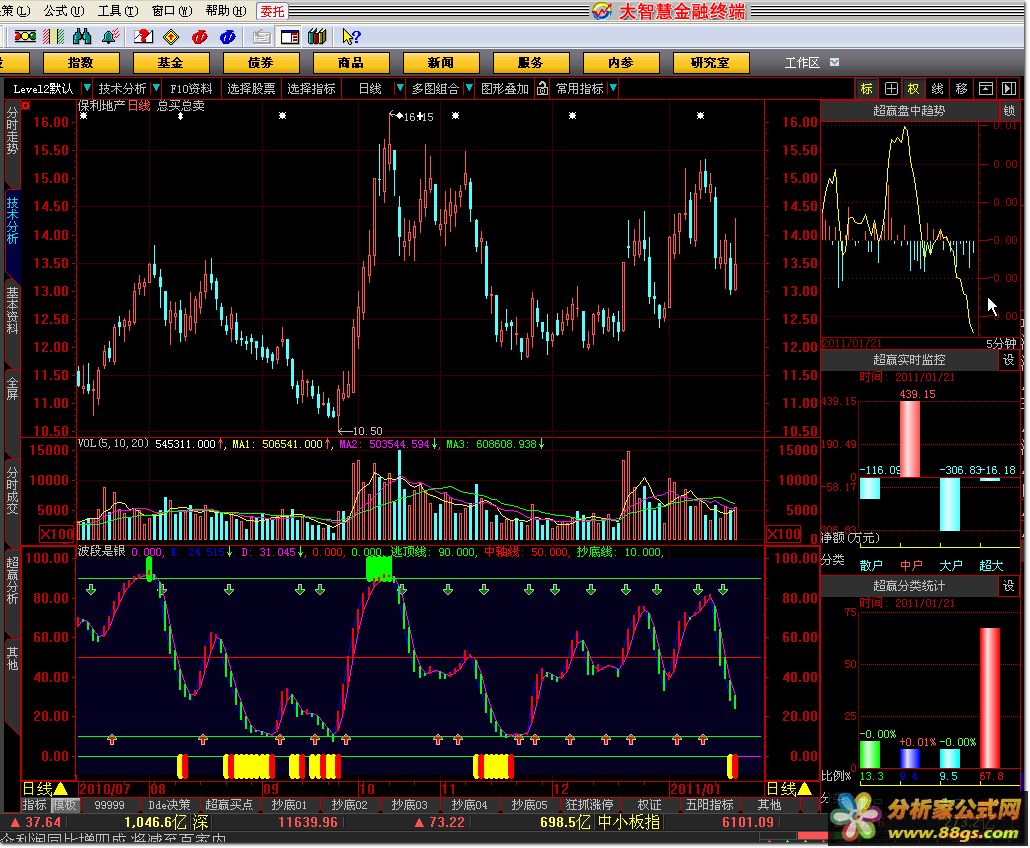Click the traffic light toolbar icon

pos(26,37)
